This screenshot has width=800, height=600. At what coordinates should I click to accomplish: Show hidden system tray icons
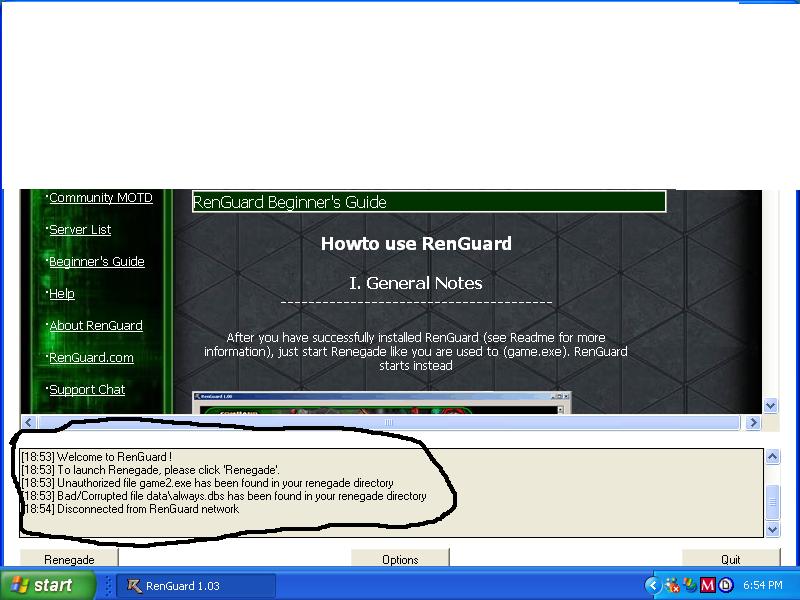click(x=653, y=585)
